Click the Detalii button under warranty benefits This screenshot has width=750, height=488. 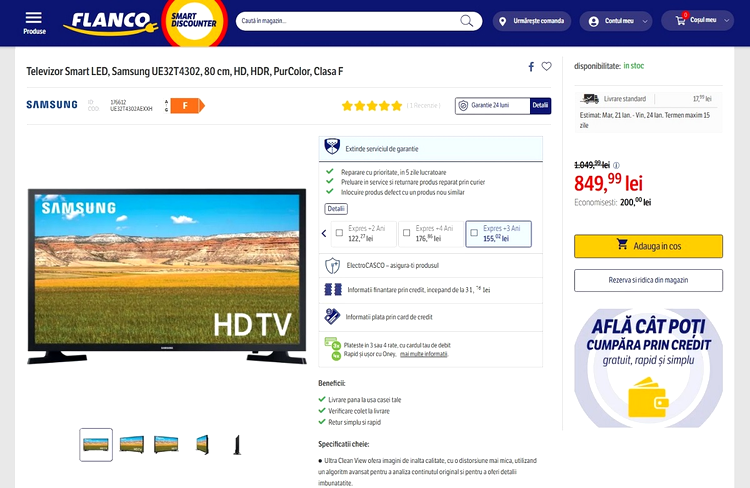click(x=336, y=209)
